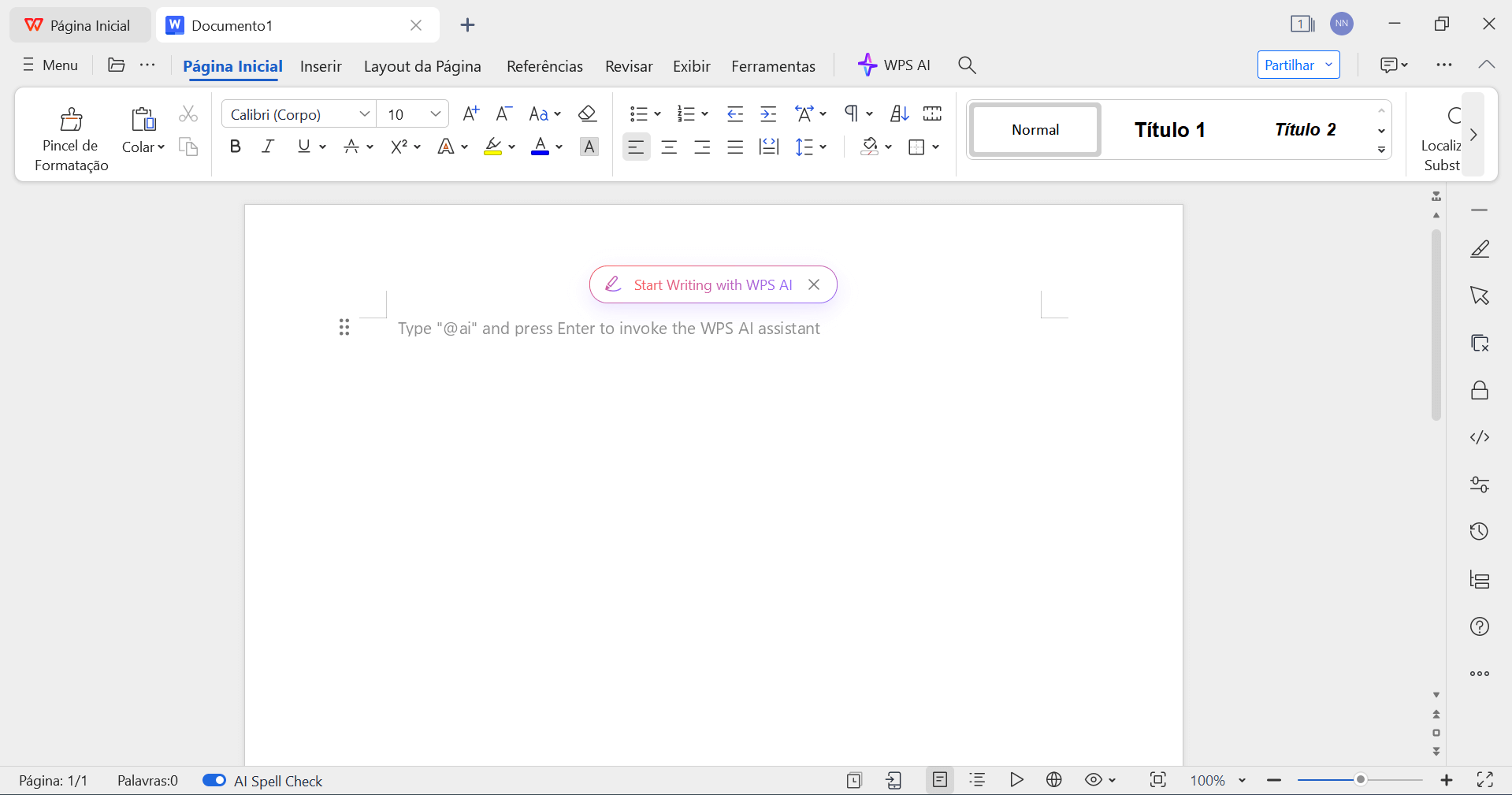Viewport: 1512px width, 795px height.
Task: Toggle AI Spell Check switch
Action: click(x=214, y=780)
